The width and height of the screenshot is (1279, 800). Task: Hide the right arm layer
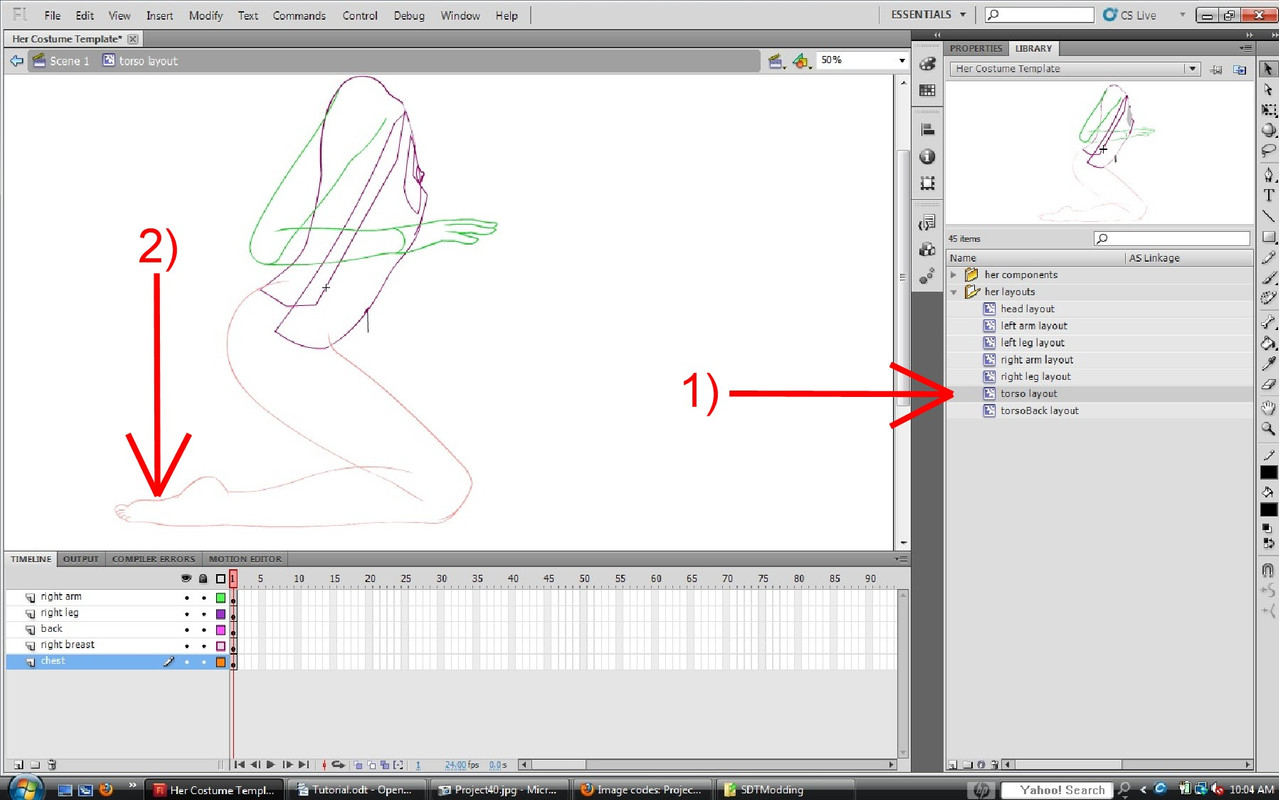[186, 597]
